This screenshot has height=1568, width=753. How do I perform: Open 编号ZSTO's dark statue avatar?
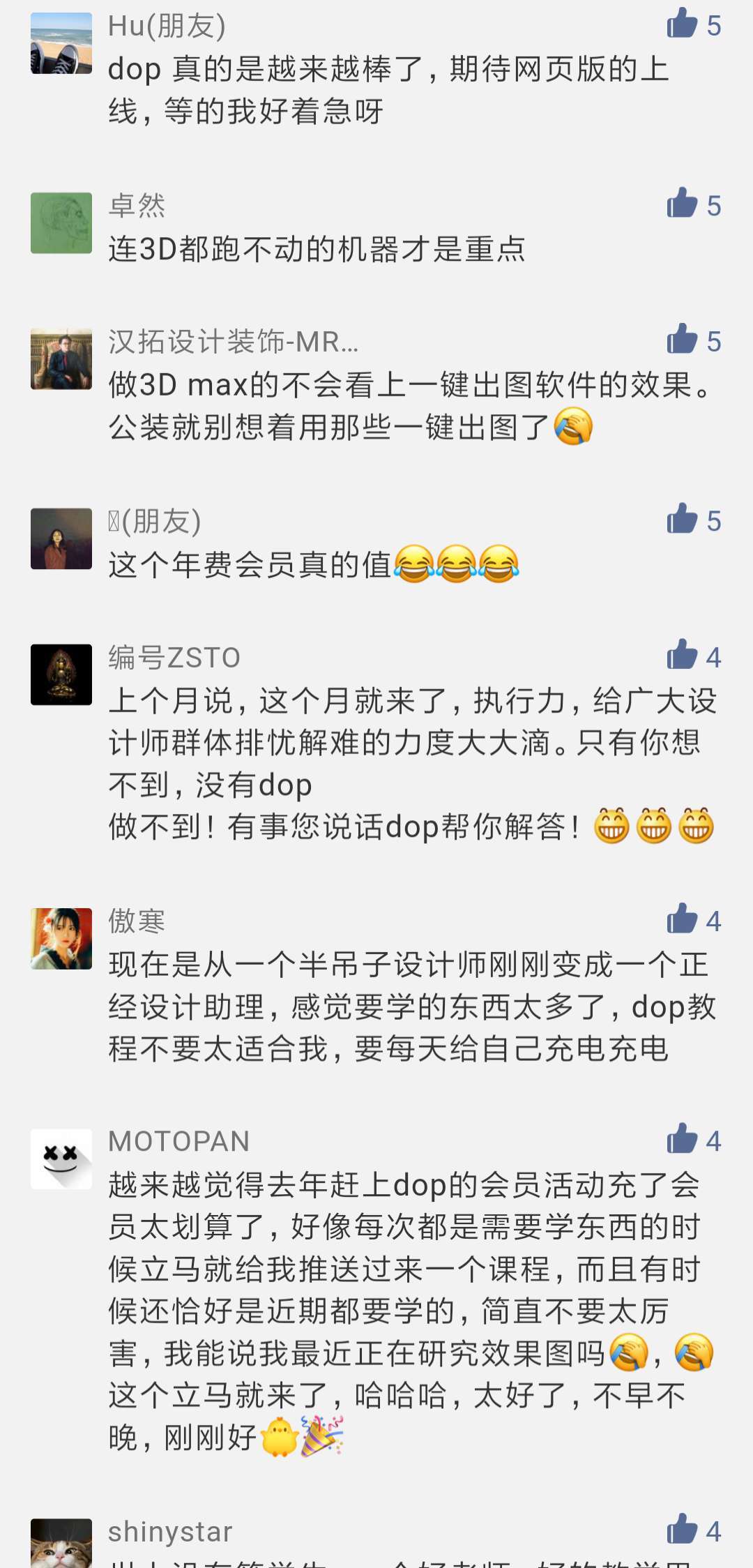pyautogui.click(x=61, y=674)
